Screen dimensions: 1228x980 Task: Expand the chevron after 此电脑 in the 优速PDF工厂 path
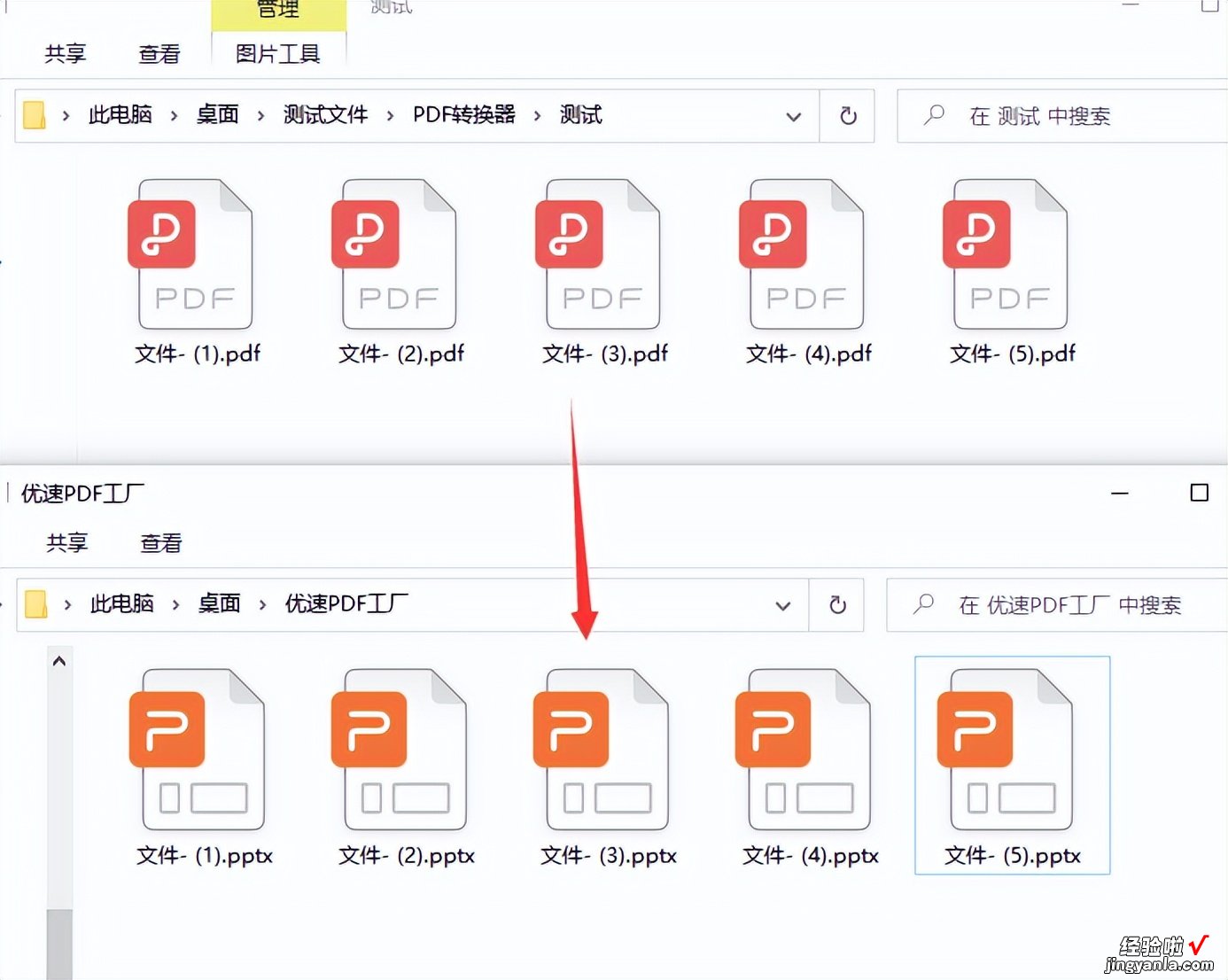click(175, 604)
